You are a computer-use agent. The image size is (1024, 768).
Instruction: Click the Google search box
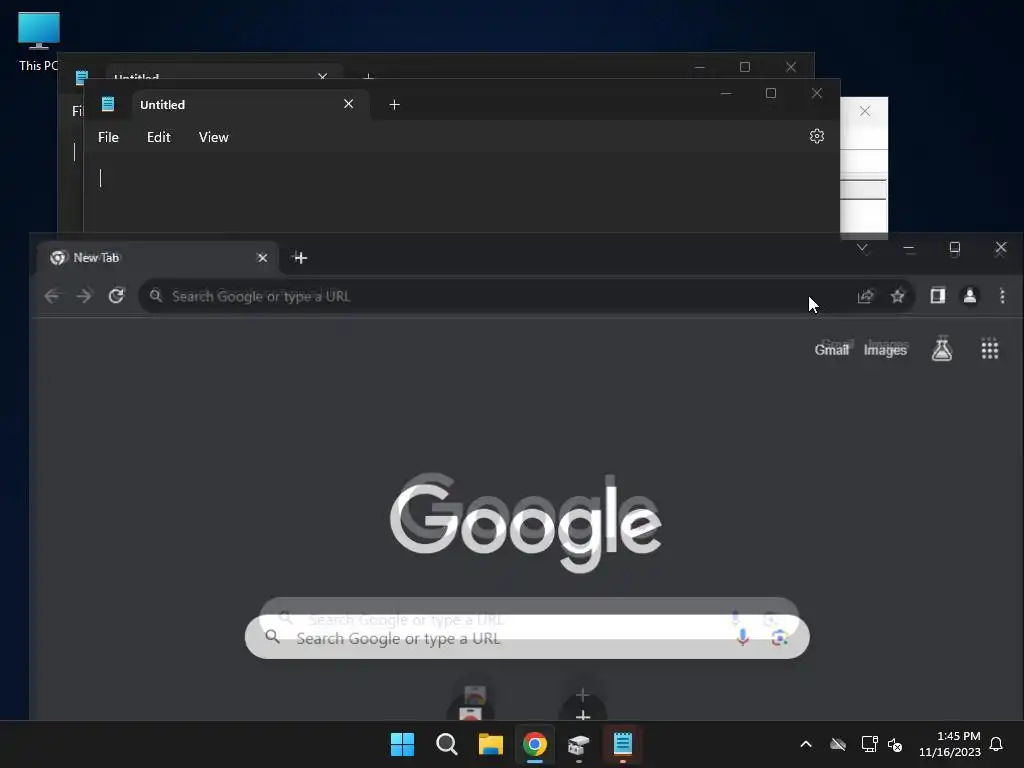coord(527,637)
